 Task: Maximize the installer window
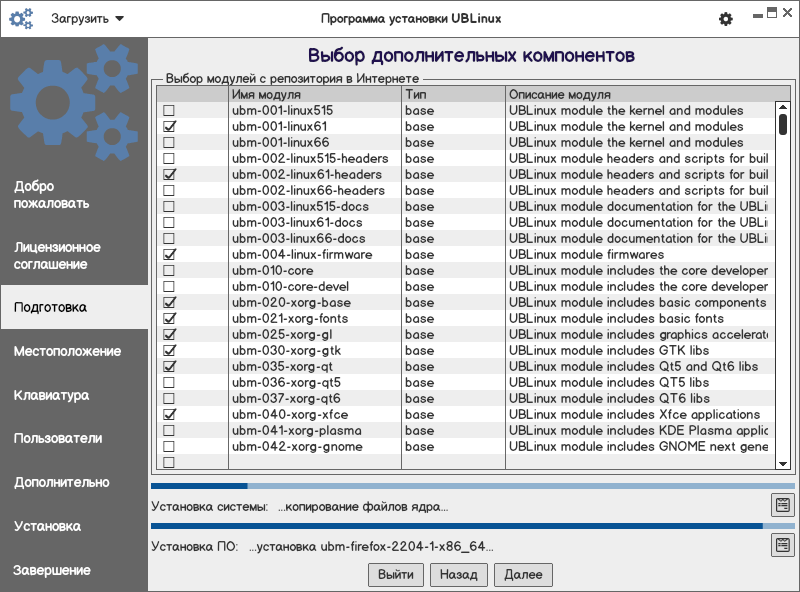coord(771,13)
